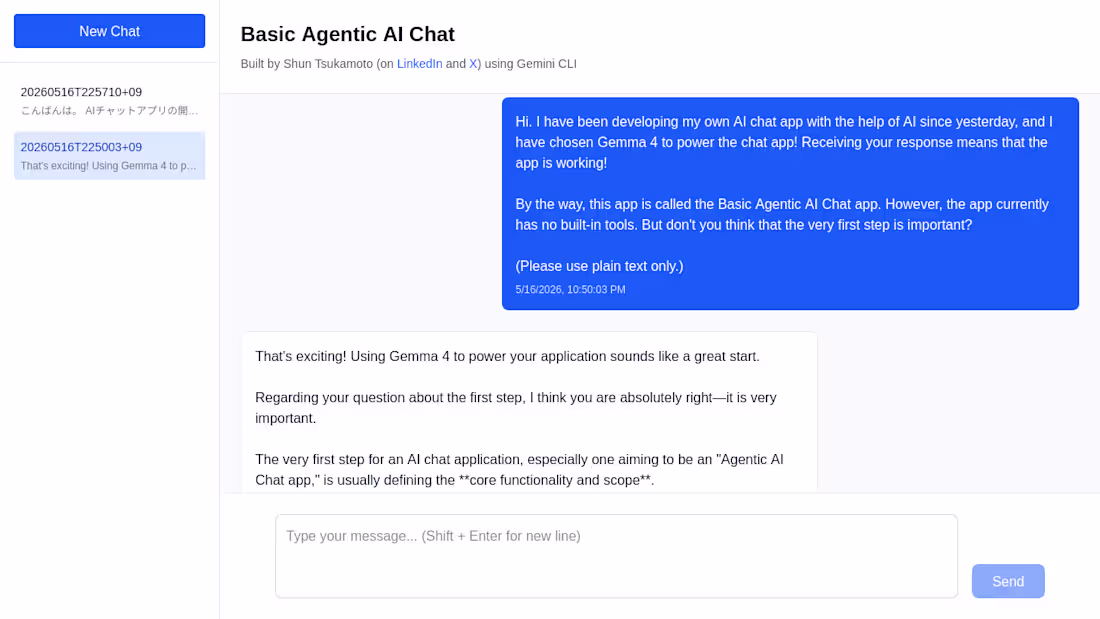The image size is (1100, 619).
Task: Open the LinkedIn link in header
Action: tap(420, 64)
